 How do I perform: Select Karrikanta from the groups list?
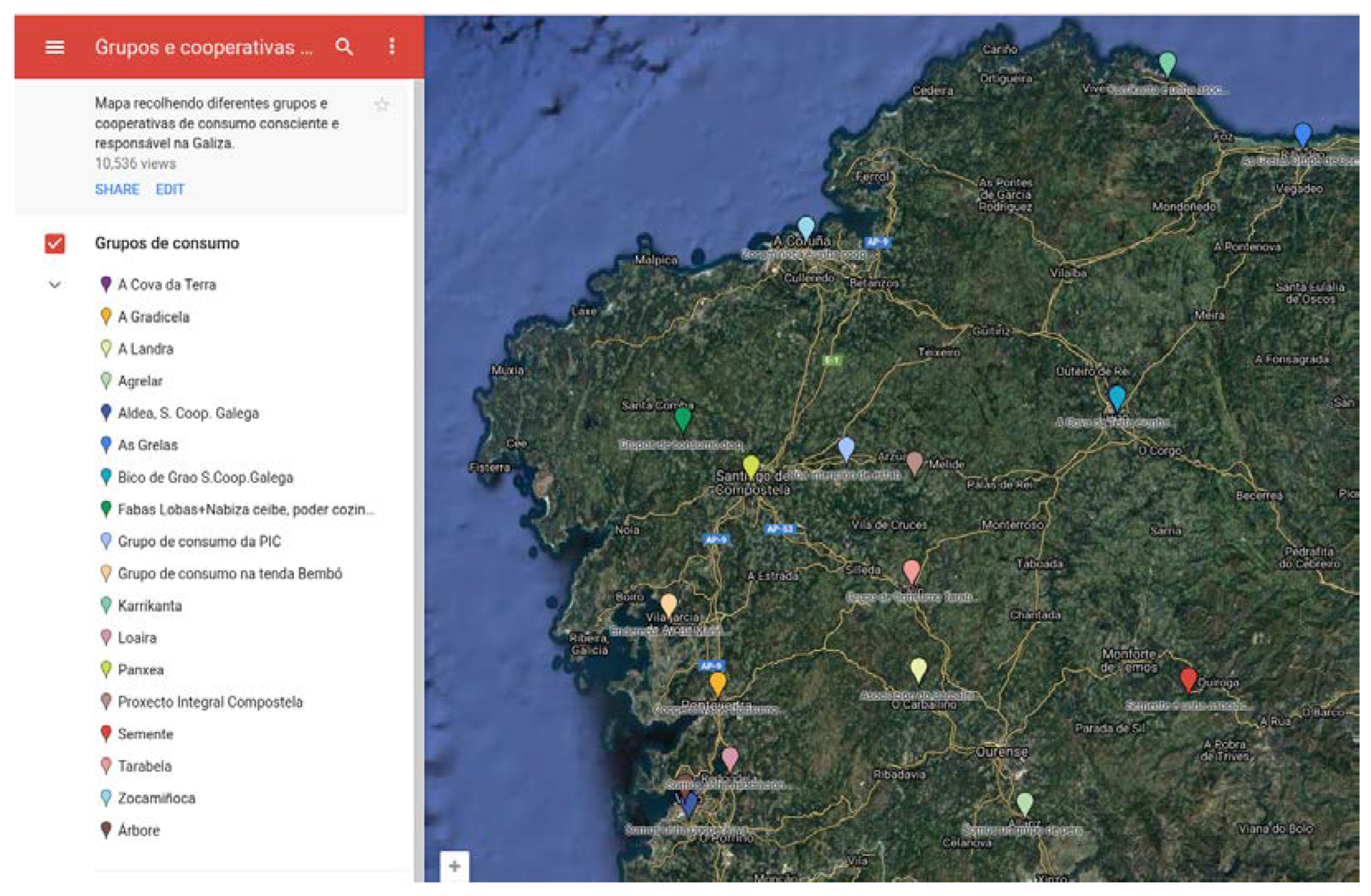tap(150, 606)
